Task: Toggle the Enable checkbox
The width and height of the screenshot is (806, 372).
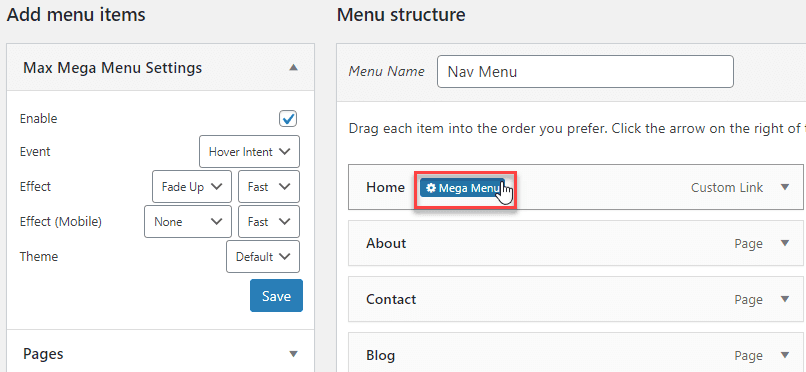Action: (x=288, y=118)
